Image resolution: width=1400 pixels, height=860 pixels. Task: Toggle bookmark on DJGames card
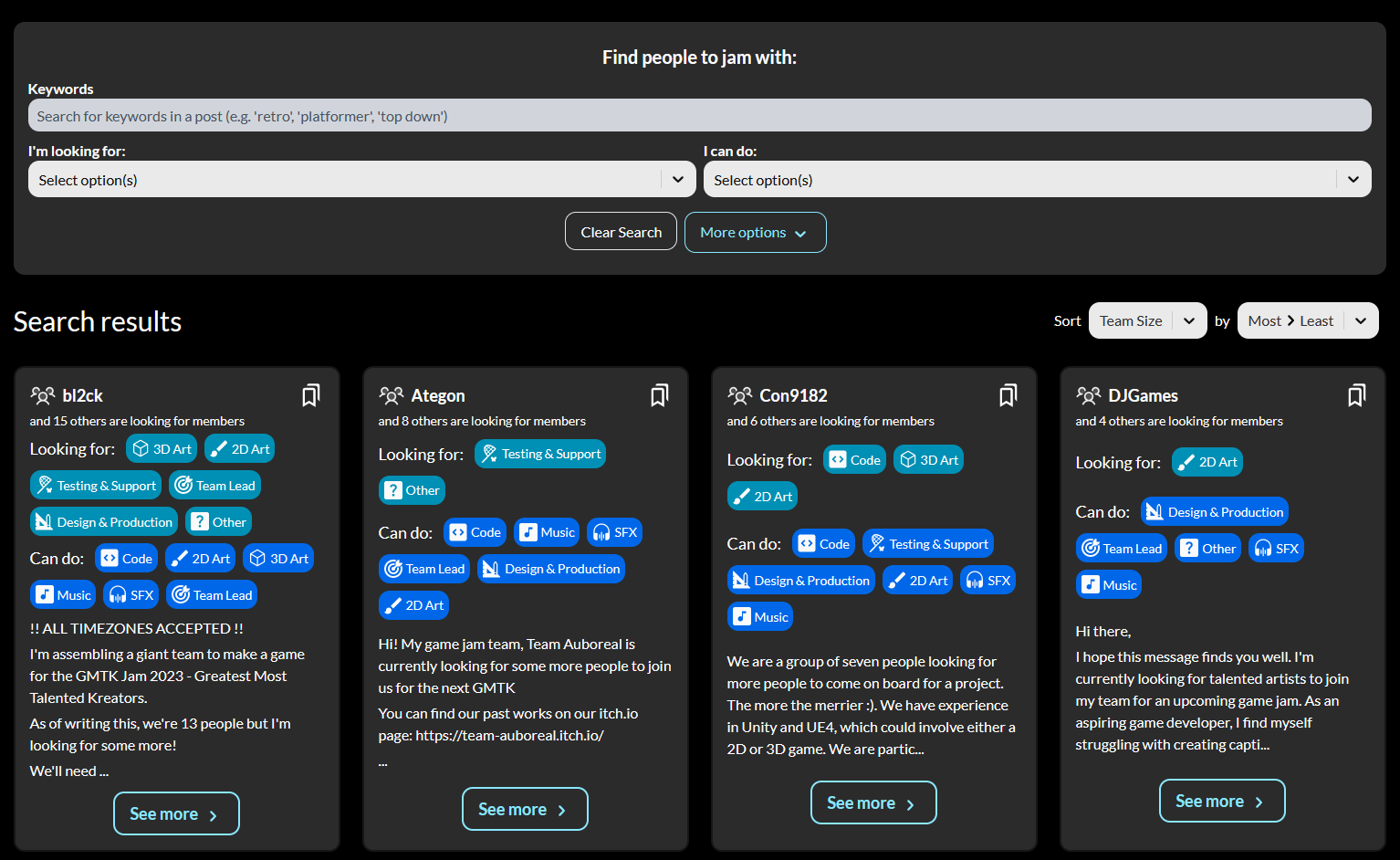tap(1356, 395)
